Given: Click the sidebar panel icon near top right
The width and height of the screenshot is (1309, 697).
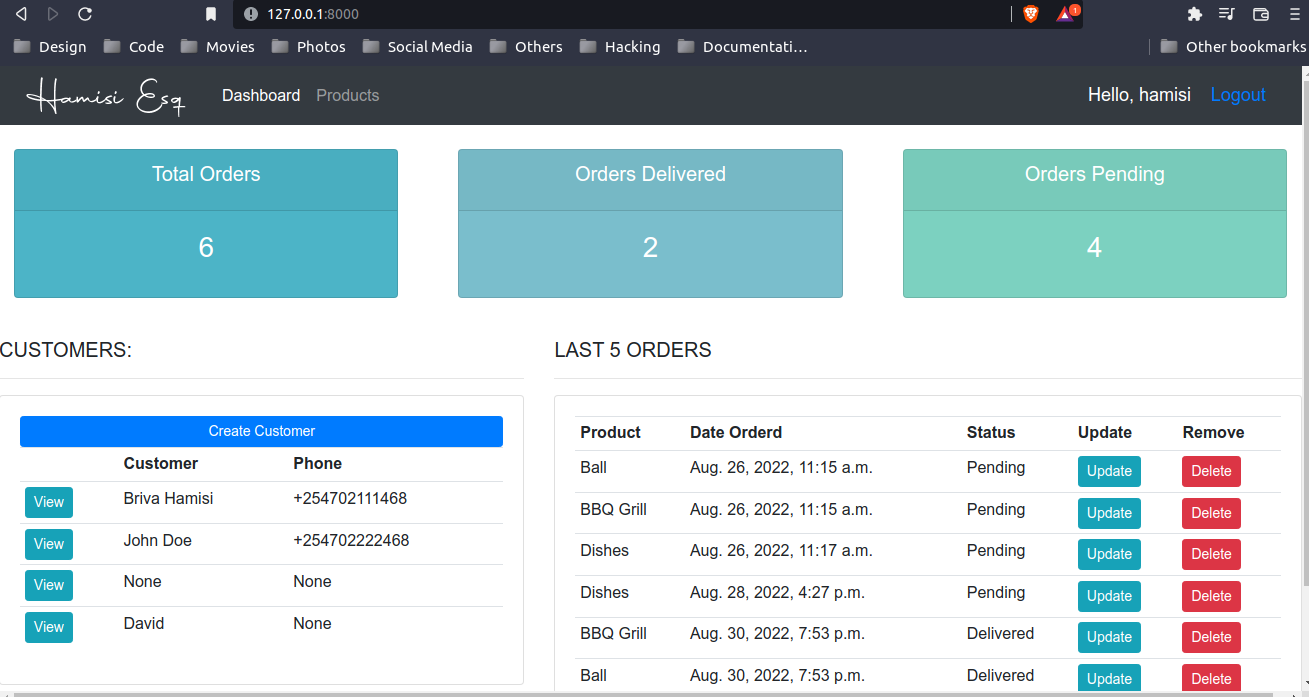Looking at the screenshot, I should point(1260,14).
